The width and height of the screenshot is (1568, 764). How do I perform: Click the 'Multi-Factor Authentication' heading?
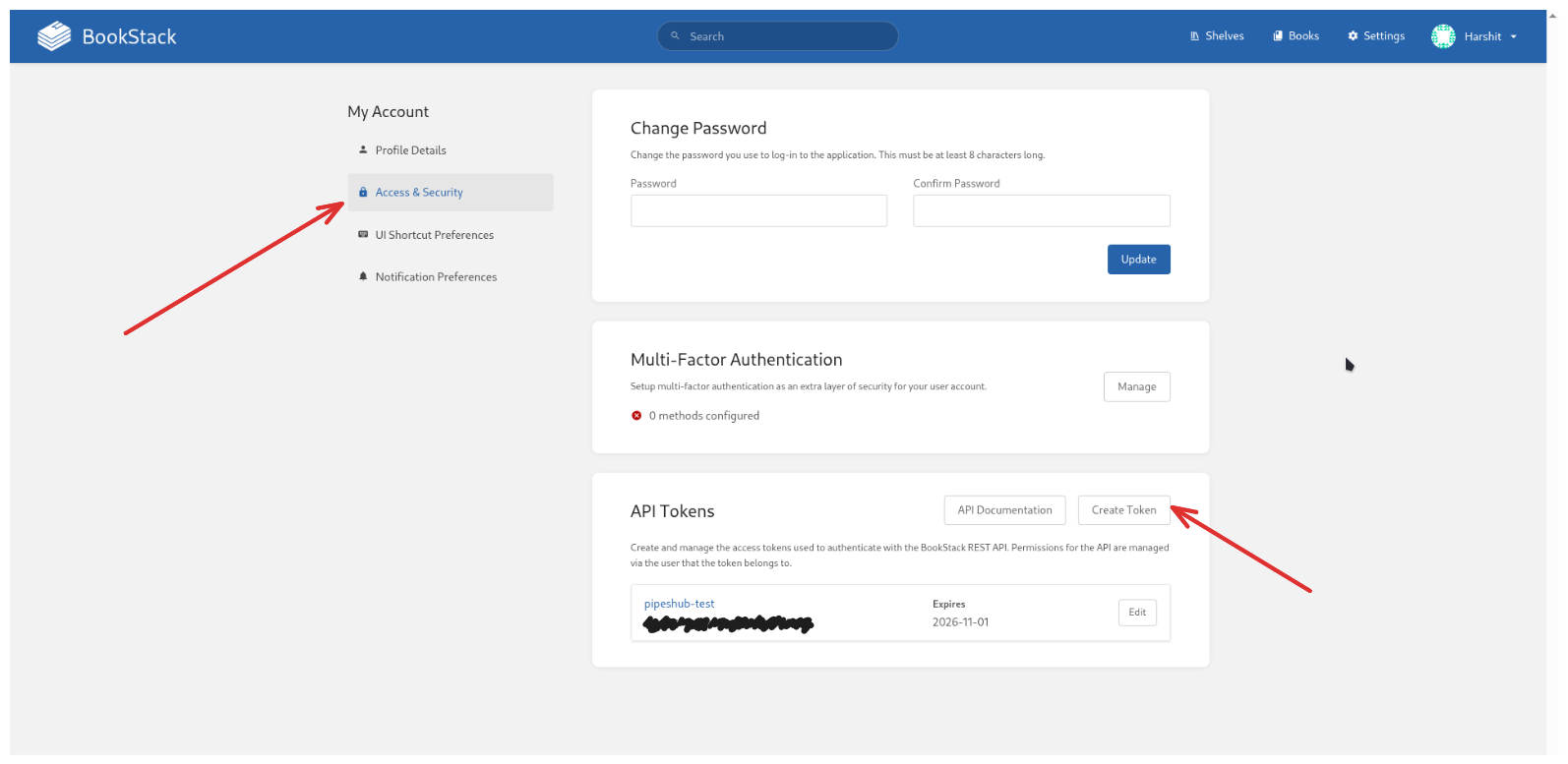click(737, 360)
